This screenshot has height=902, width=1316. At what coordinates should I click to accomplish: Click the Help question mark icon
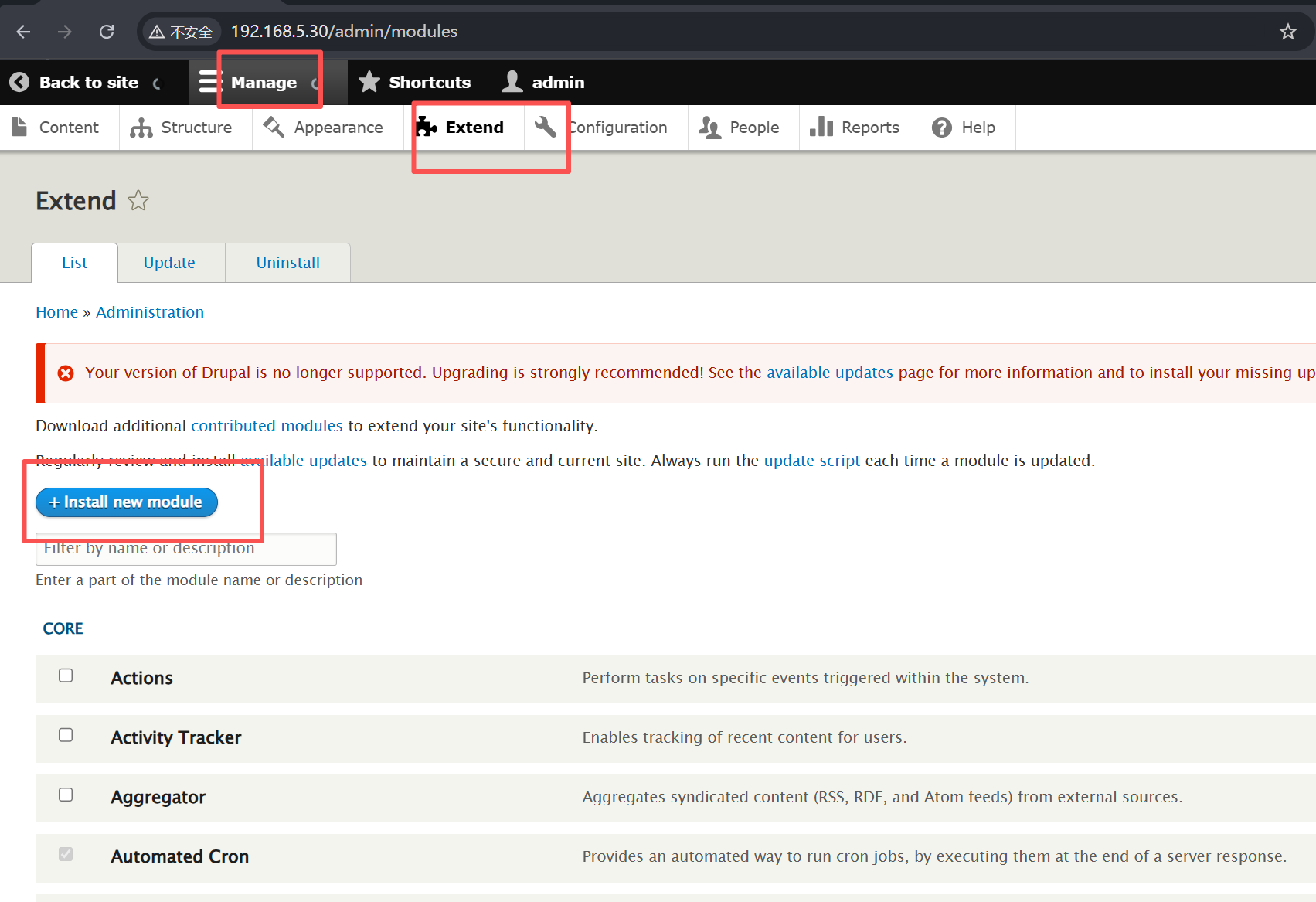pyautogui.click(x=941, y=128)
